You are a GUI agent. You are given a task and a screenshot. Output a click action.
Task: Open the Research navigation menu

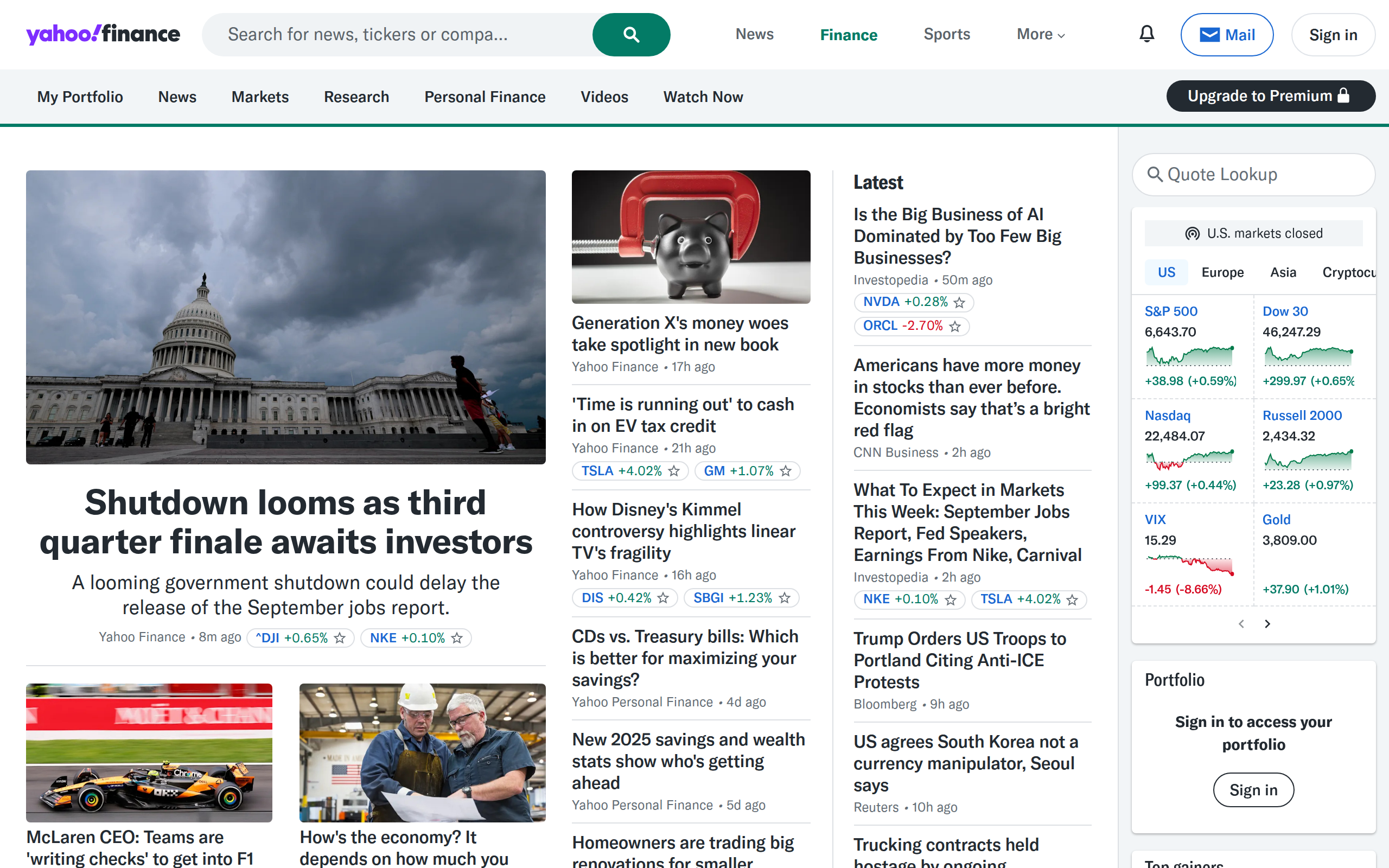[x=356, y=97]
